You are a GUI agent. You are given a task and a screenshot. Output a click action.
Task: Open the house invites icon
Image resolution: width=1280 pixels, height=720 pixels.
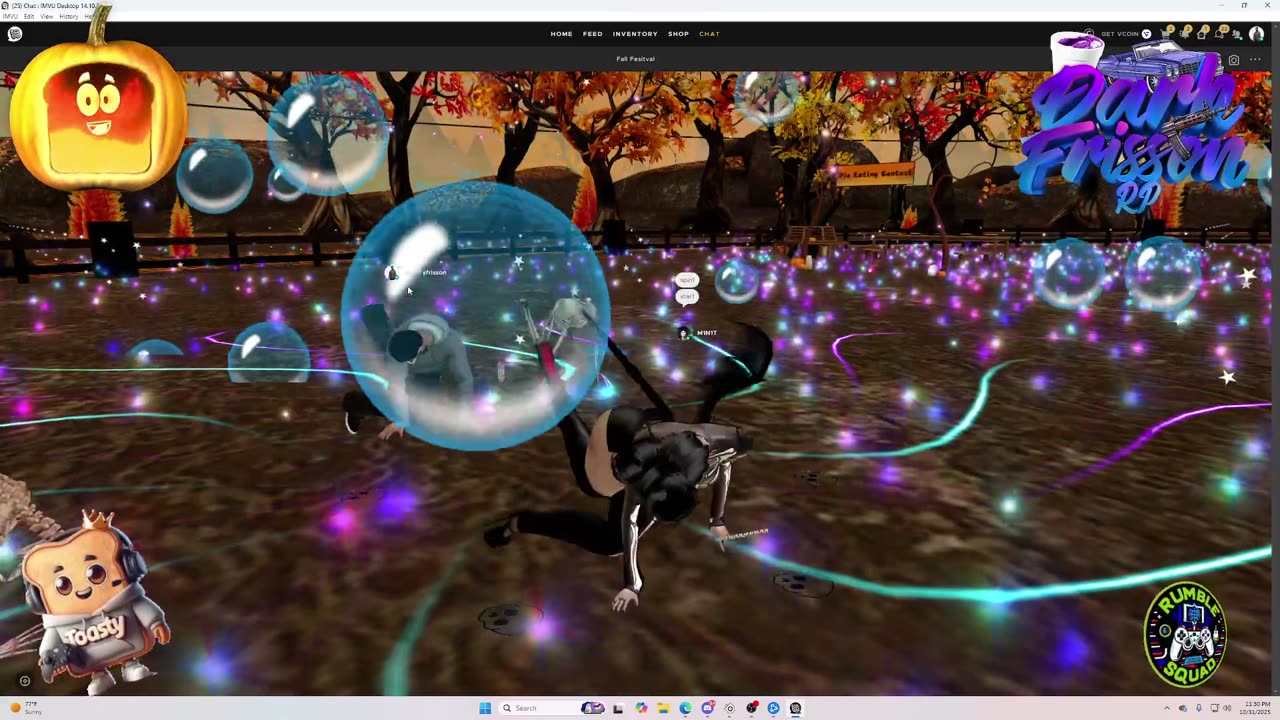tap(1202, 34)
